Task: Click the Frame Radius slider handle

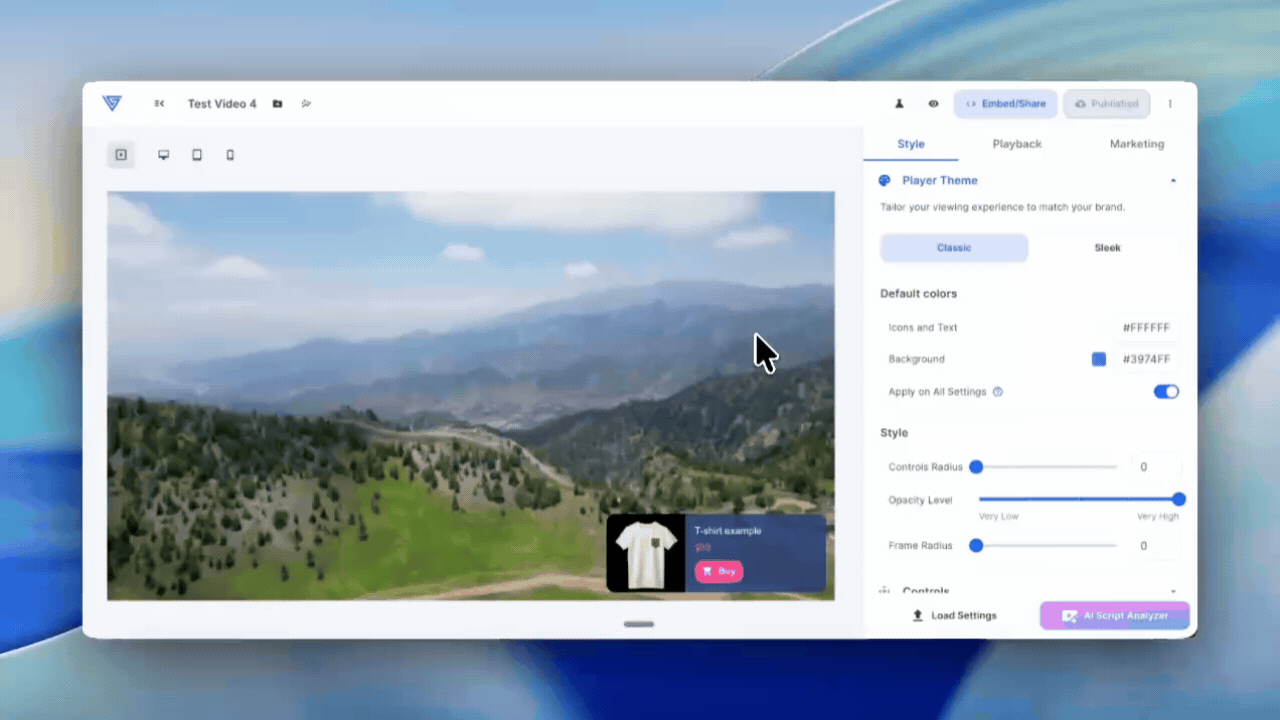Action: click(x=976, y=546)
